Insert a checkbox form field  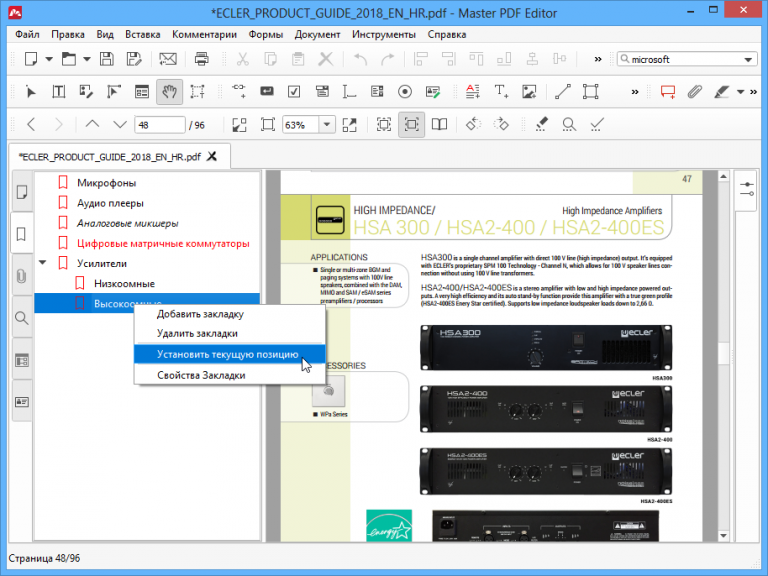click(x=294, y=92)
